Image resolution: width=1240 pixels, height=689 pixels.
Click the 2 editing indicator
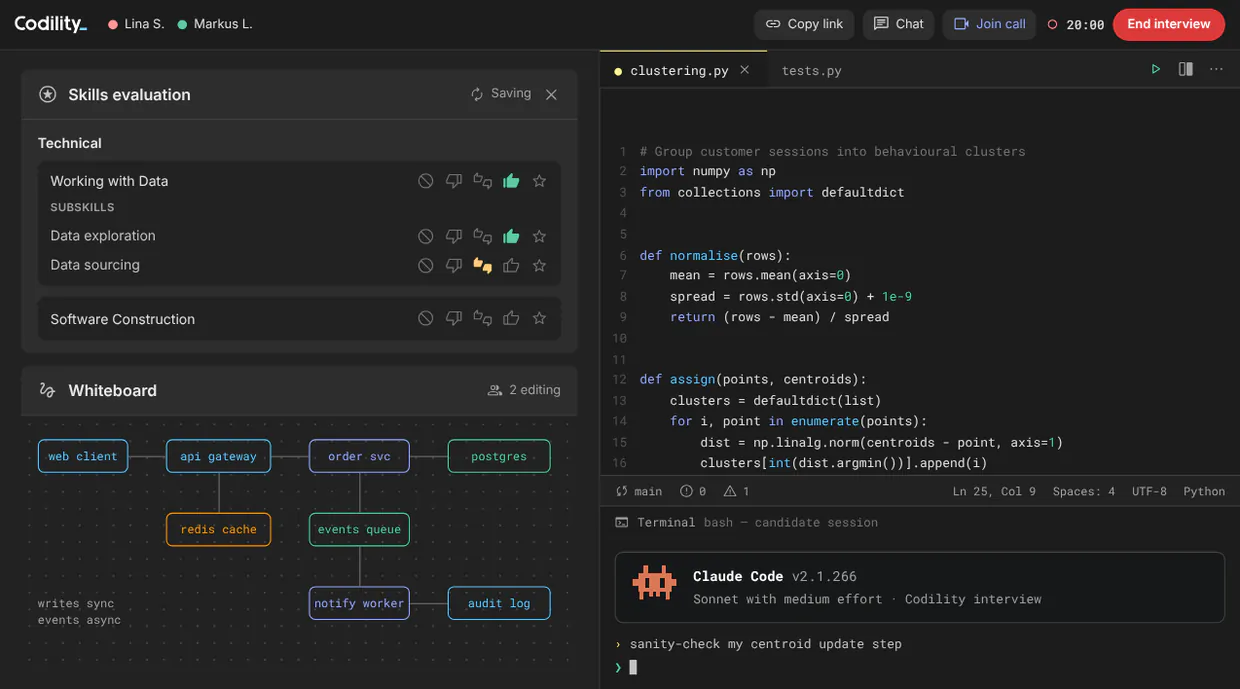[524, 390]
